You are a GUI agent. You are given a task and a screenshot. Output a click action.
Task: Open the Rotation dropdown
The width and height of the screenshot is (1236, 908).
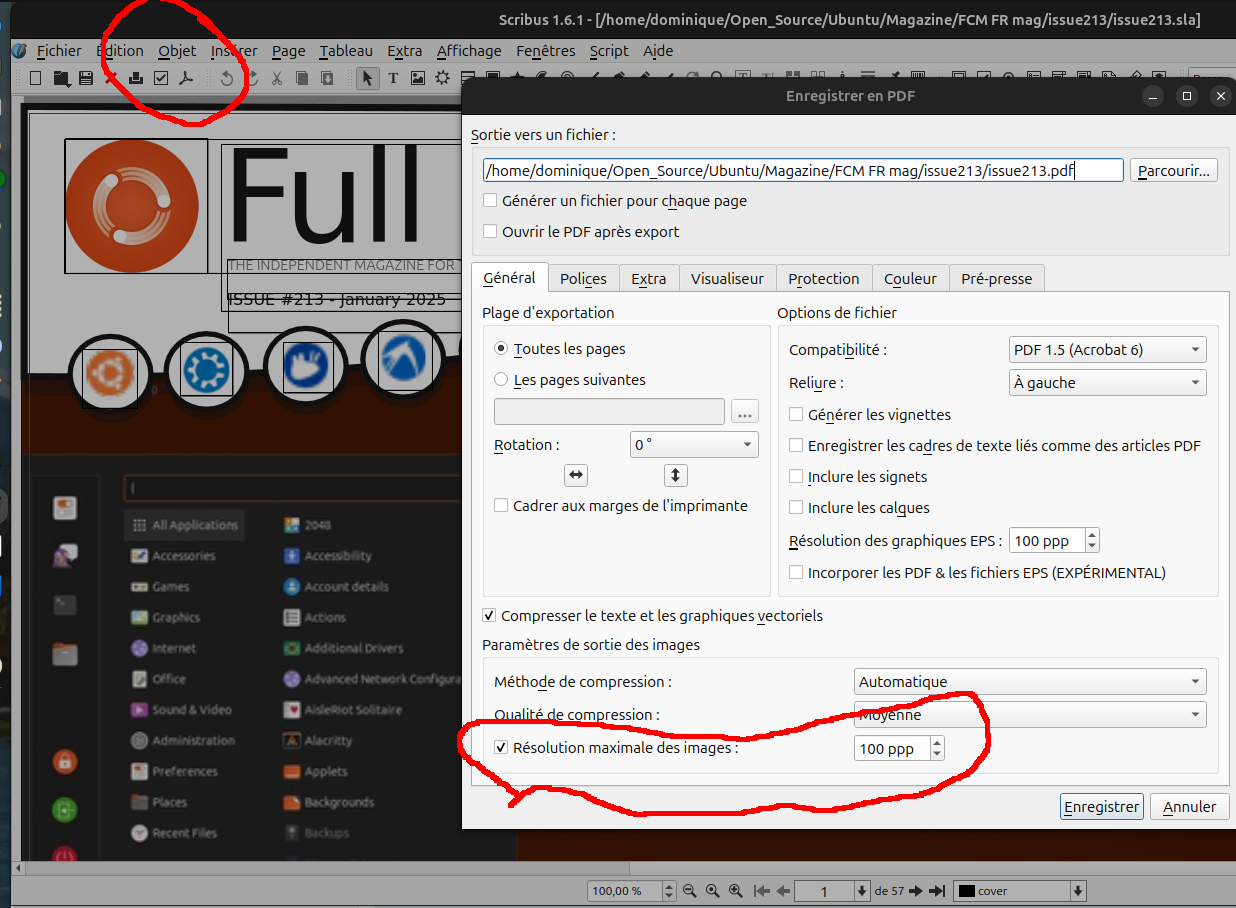pyautogui.click(x=694, y=444)
